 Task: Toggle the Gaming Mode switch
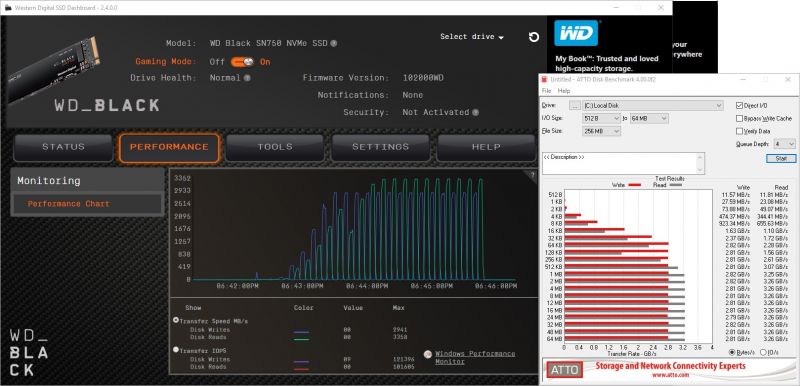(242, 62)
